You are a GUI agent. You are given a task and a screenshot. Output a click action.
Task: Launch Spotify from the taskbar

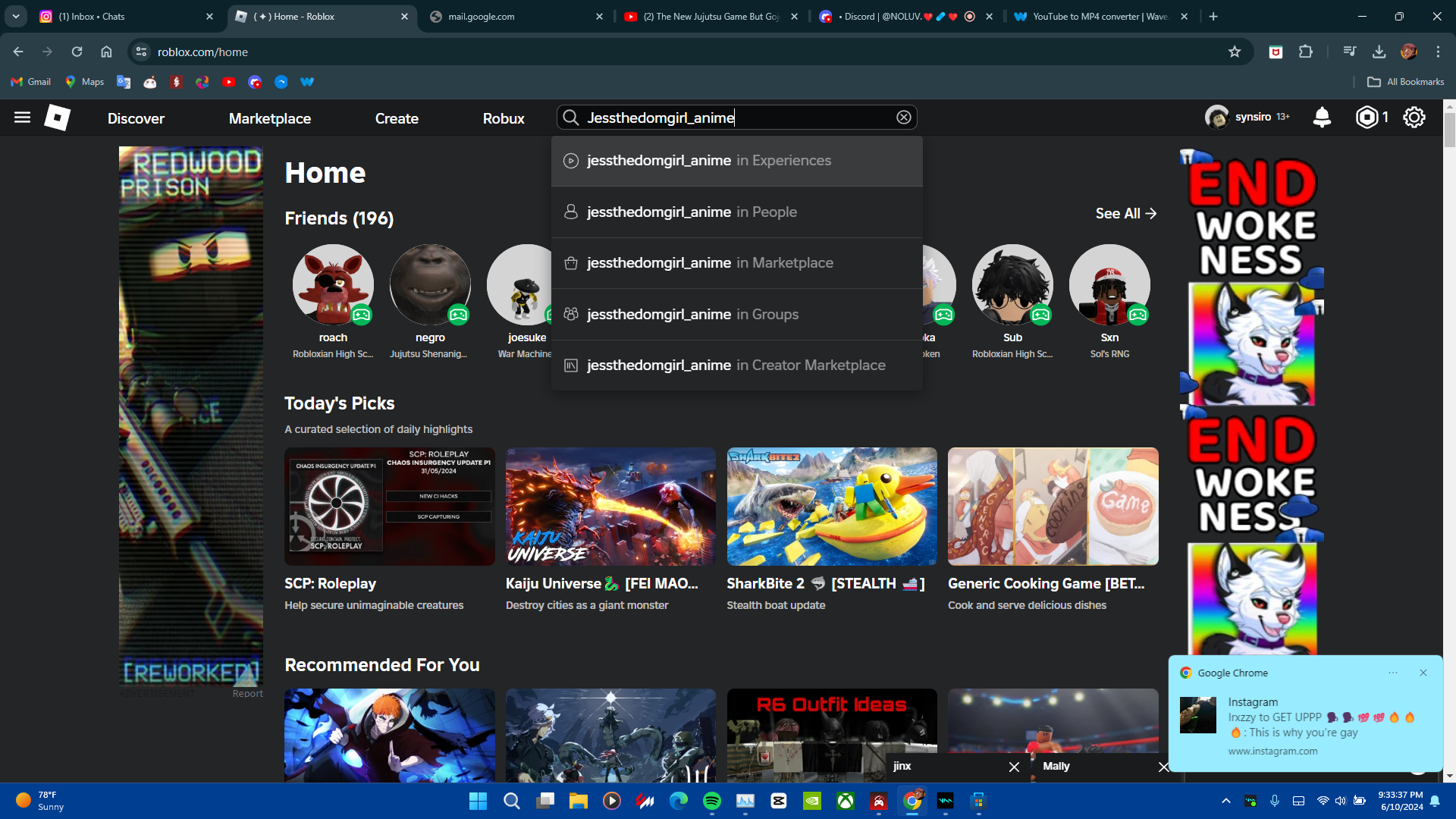point(711,801)
